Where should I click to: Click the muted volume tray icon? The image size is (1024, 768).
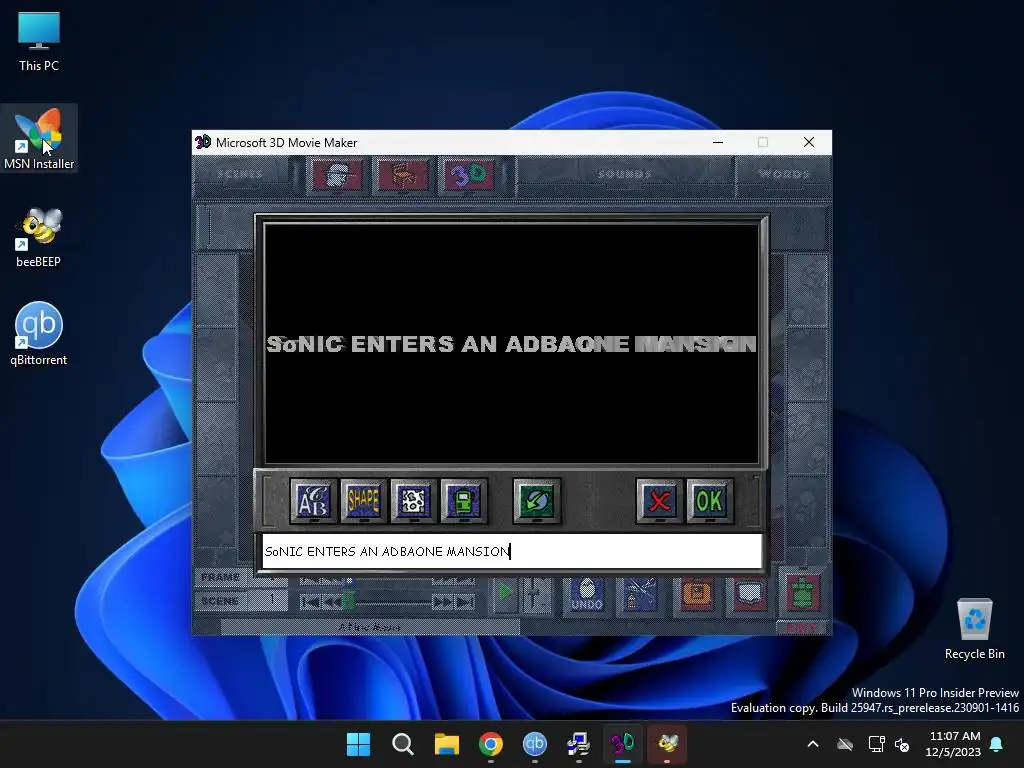[902, 744]
